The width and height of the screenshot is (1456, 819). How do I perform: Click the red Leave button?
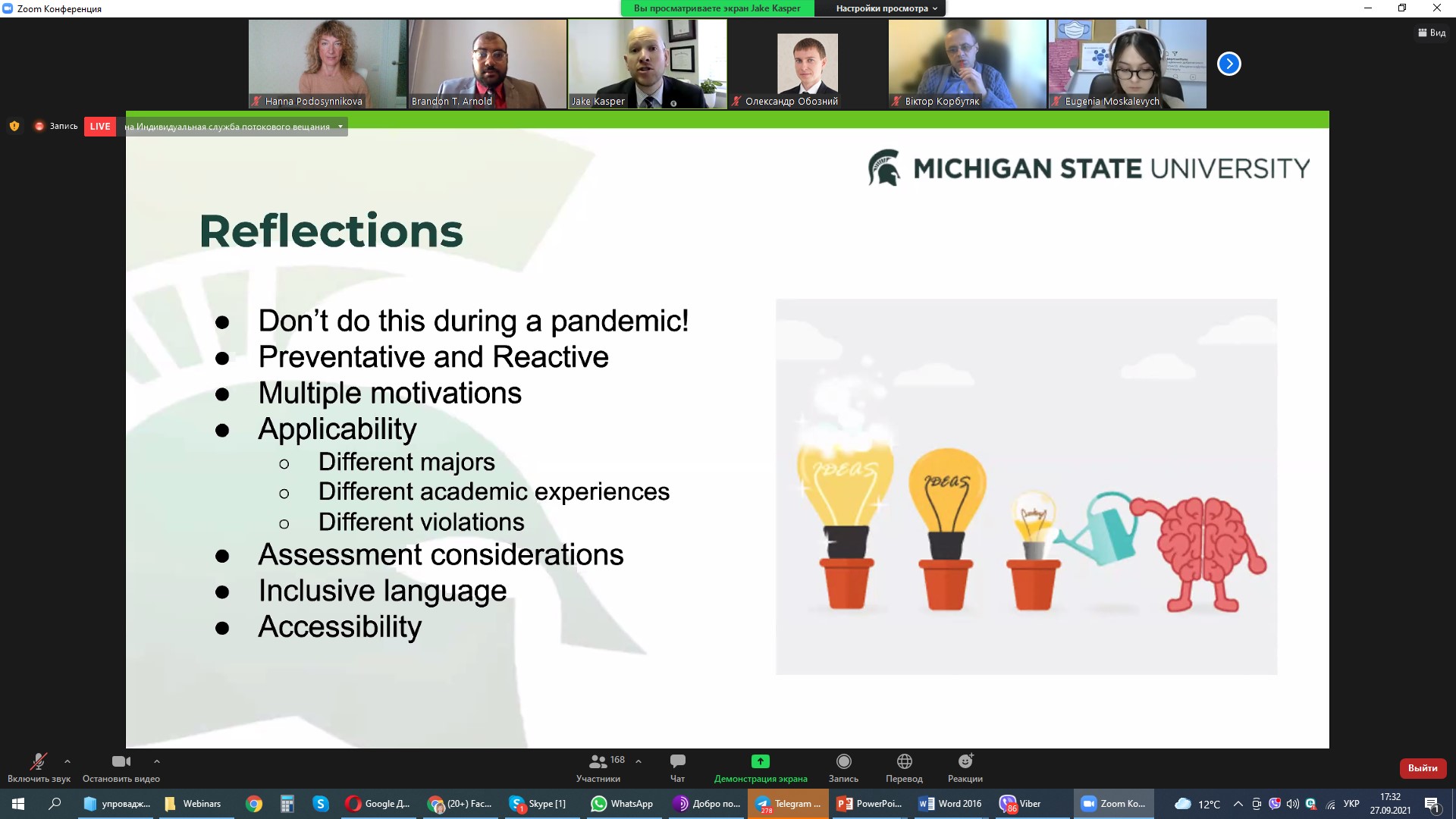(1422, 768)
